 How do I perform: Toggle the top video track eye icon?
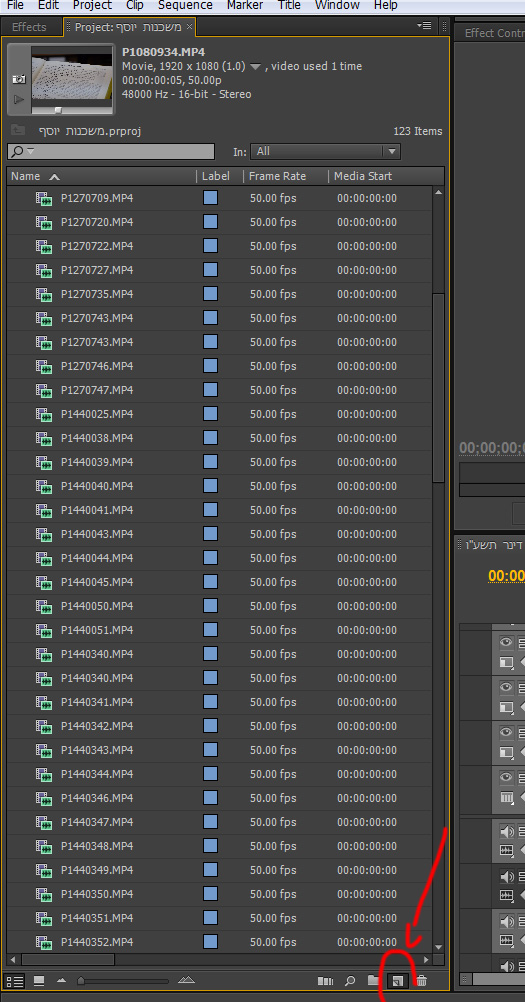tap(506, 642)
